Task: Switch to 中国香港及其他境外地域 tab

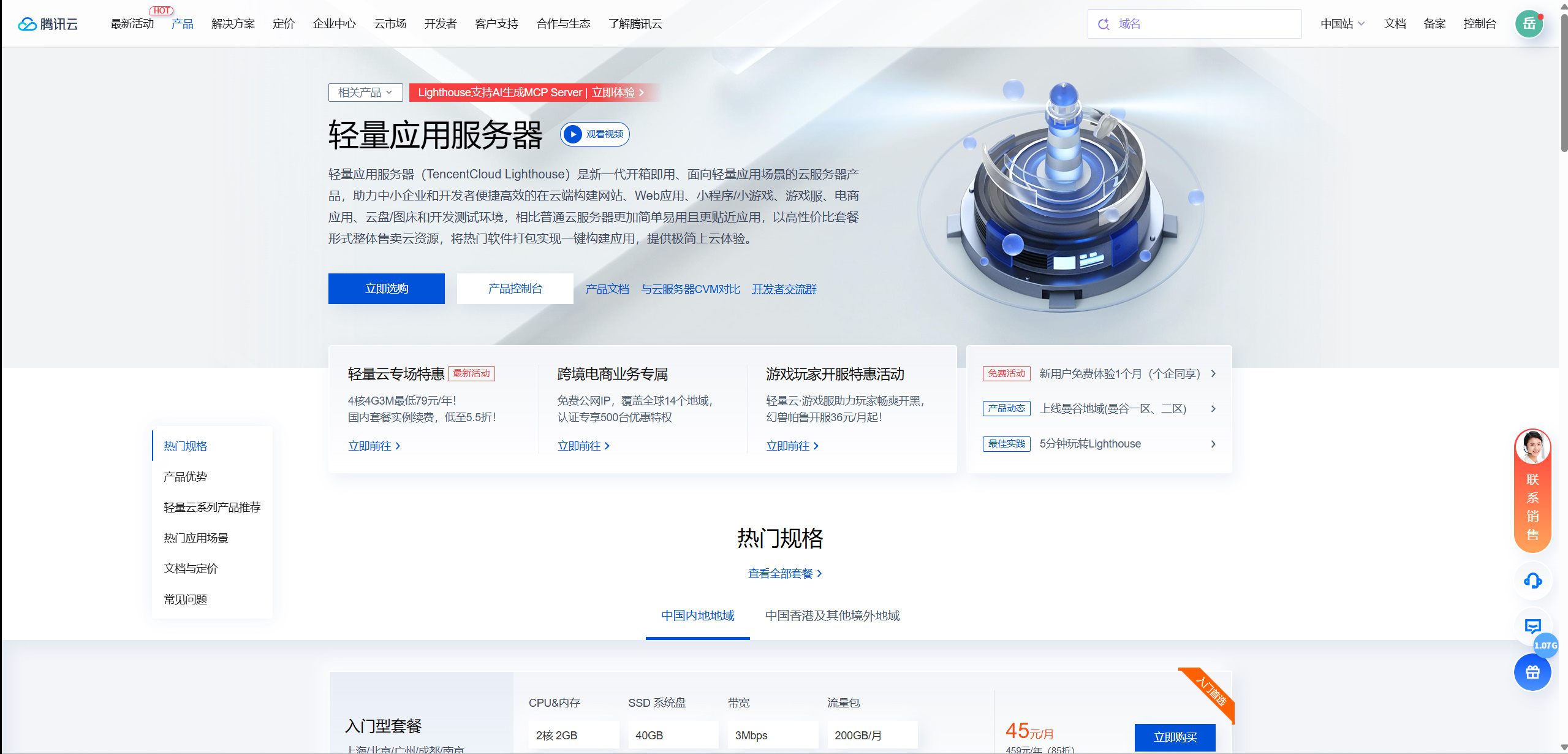Action: [x=832, y=615]
